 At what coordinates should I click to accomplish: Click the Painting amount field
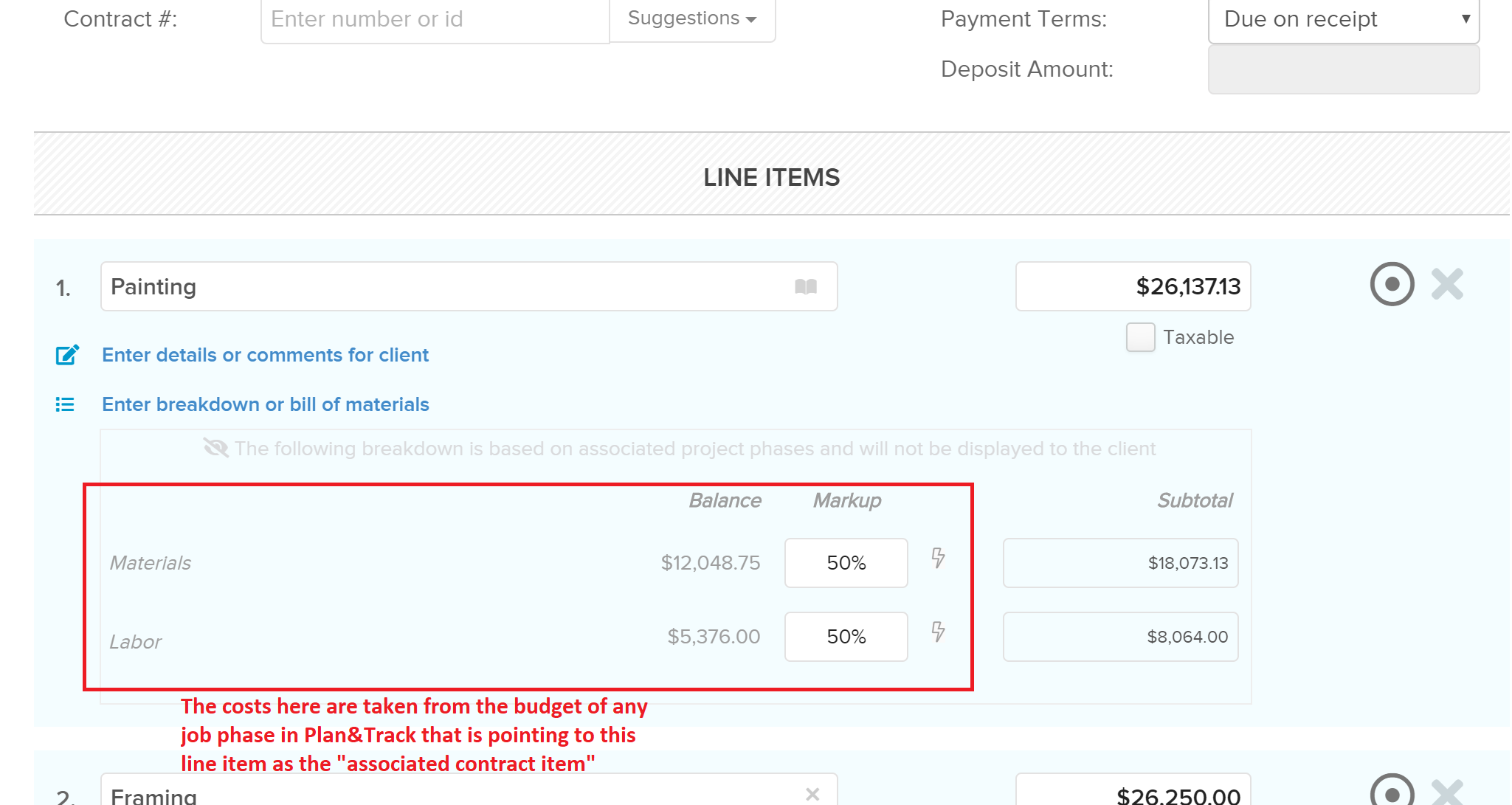pyautogui.click(x=1133, y=286)
